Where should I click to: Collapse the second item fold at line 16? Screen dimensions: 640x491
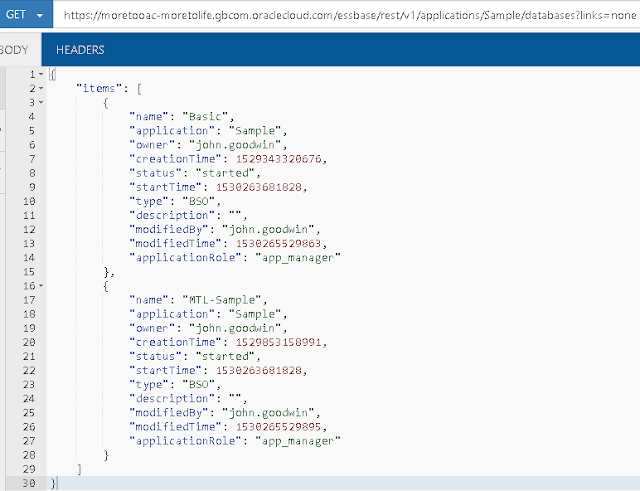(41, 286)
